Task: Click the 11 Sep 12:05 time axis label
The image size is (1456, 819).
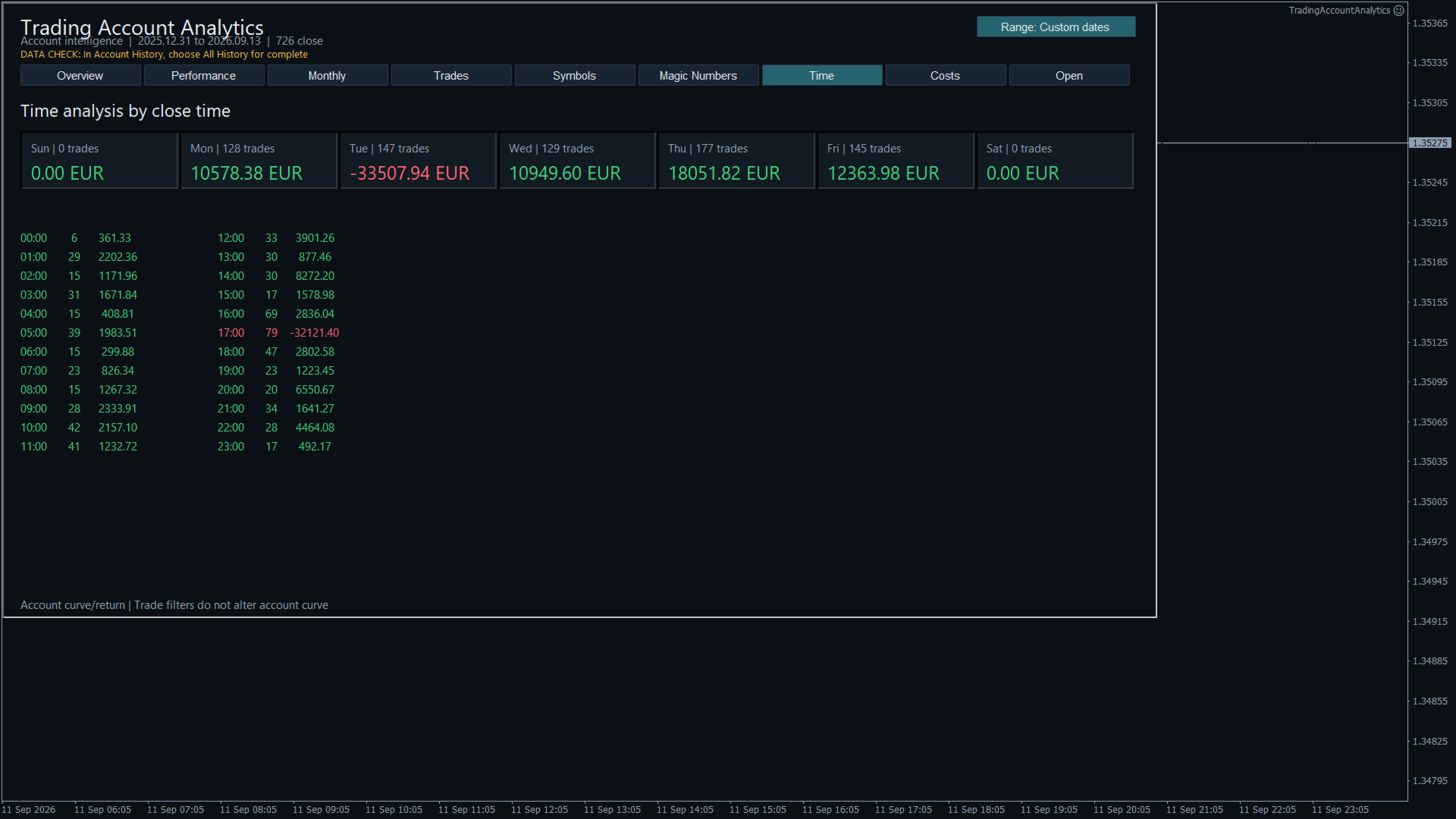Action: tap(539, 810)
